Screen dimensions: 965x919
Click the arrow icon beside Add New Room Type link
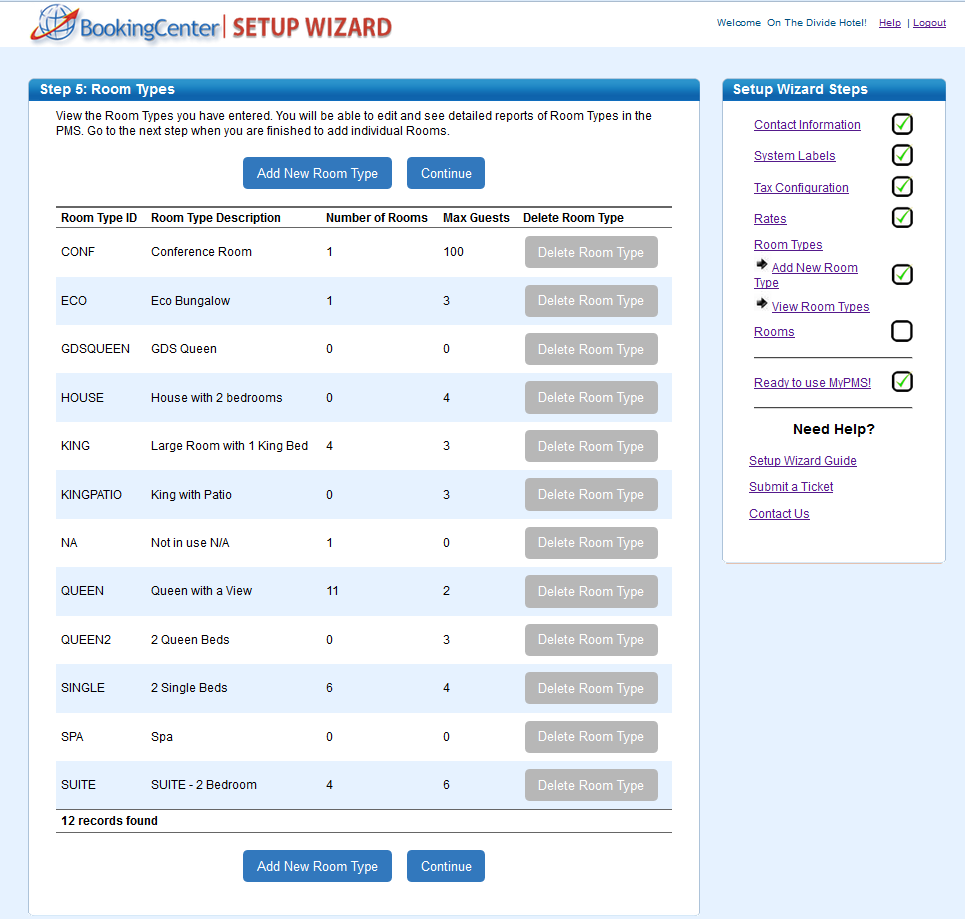pos(761,265)
